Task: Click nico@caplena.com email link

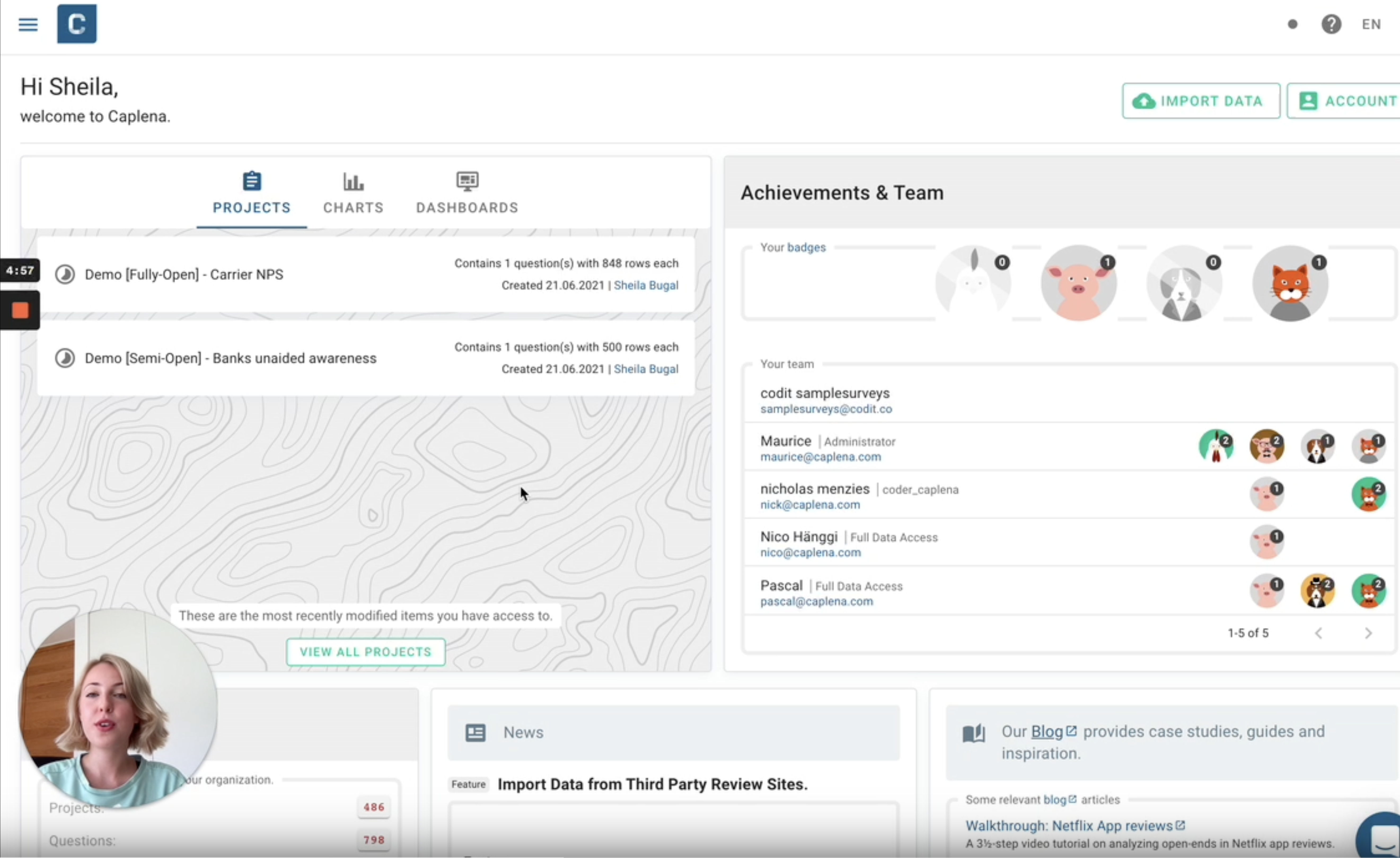Action: tap(811, 552)
